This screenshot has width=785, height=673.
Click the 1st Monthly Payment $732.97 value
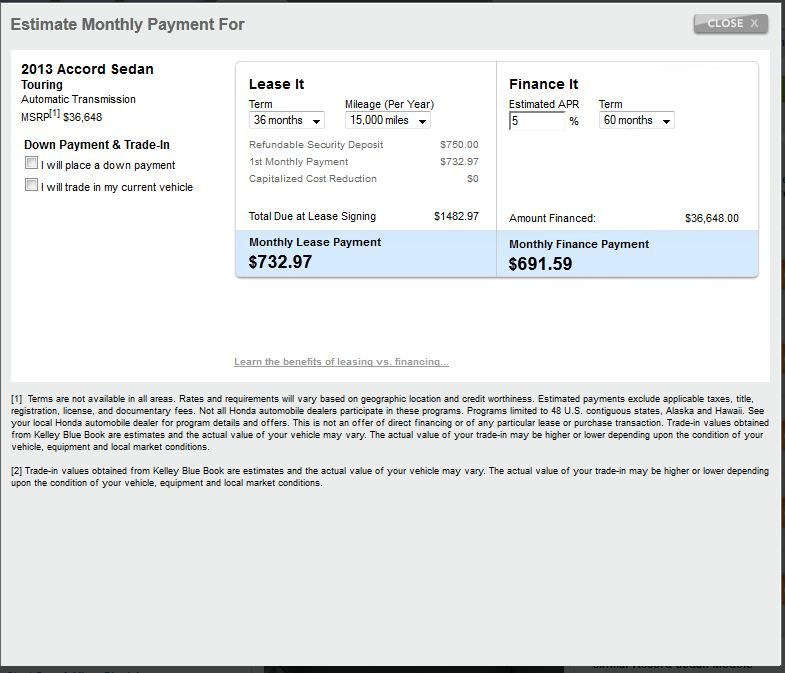[459, 162]
